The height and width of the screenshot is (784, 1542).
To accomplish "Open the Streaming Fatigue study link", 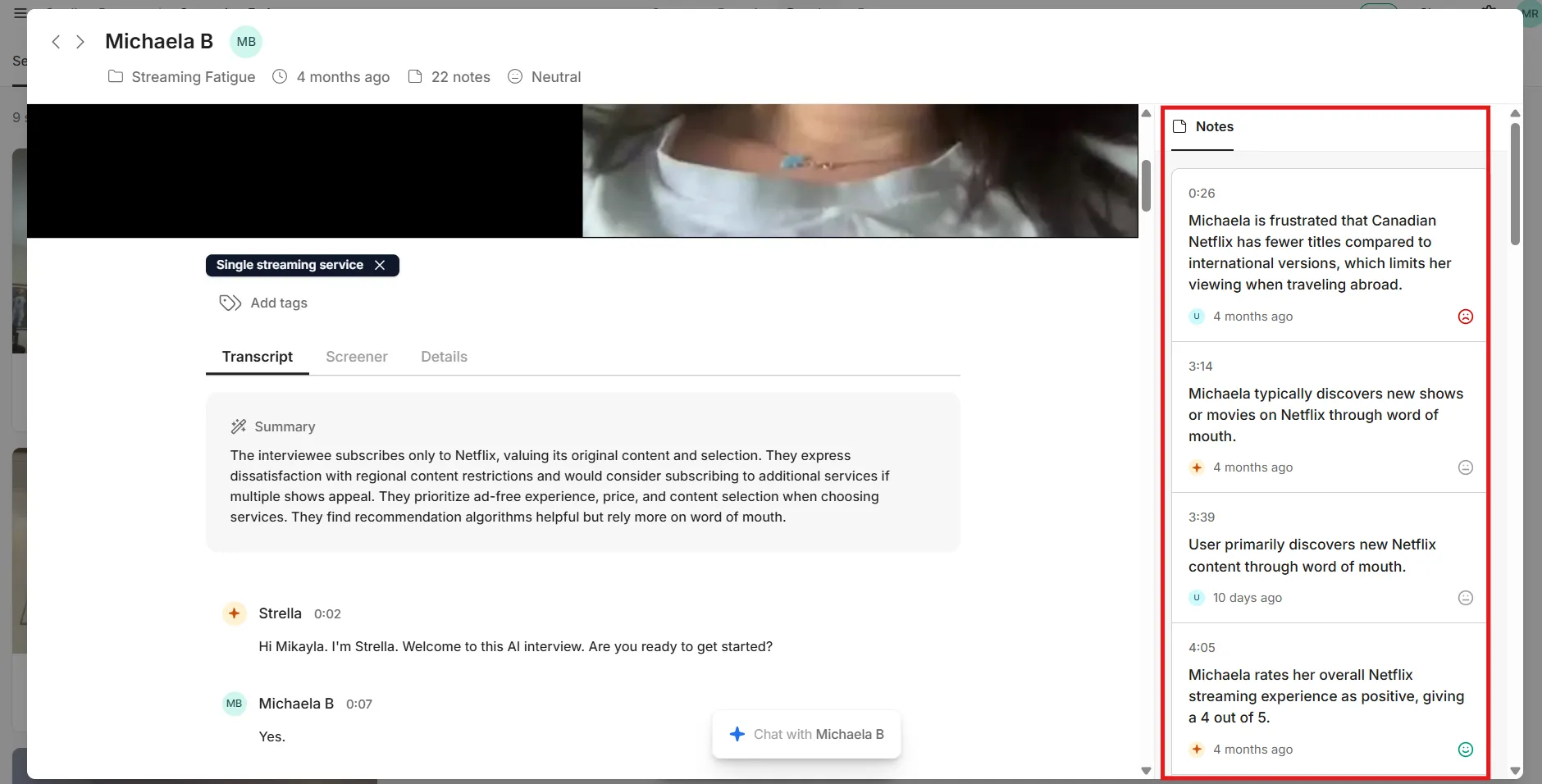I will point(194,77).
